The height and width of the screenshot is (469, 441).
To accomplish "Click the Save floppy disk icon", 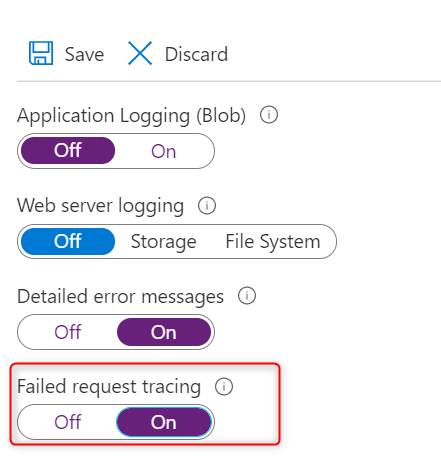I will coord(41,53).
